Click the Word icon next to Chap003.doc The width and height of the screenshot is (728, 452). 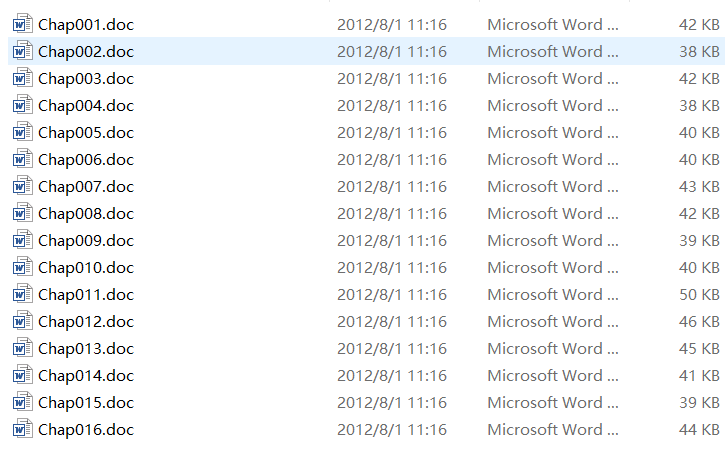pos(22,78)
